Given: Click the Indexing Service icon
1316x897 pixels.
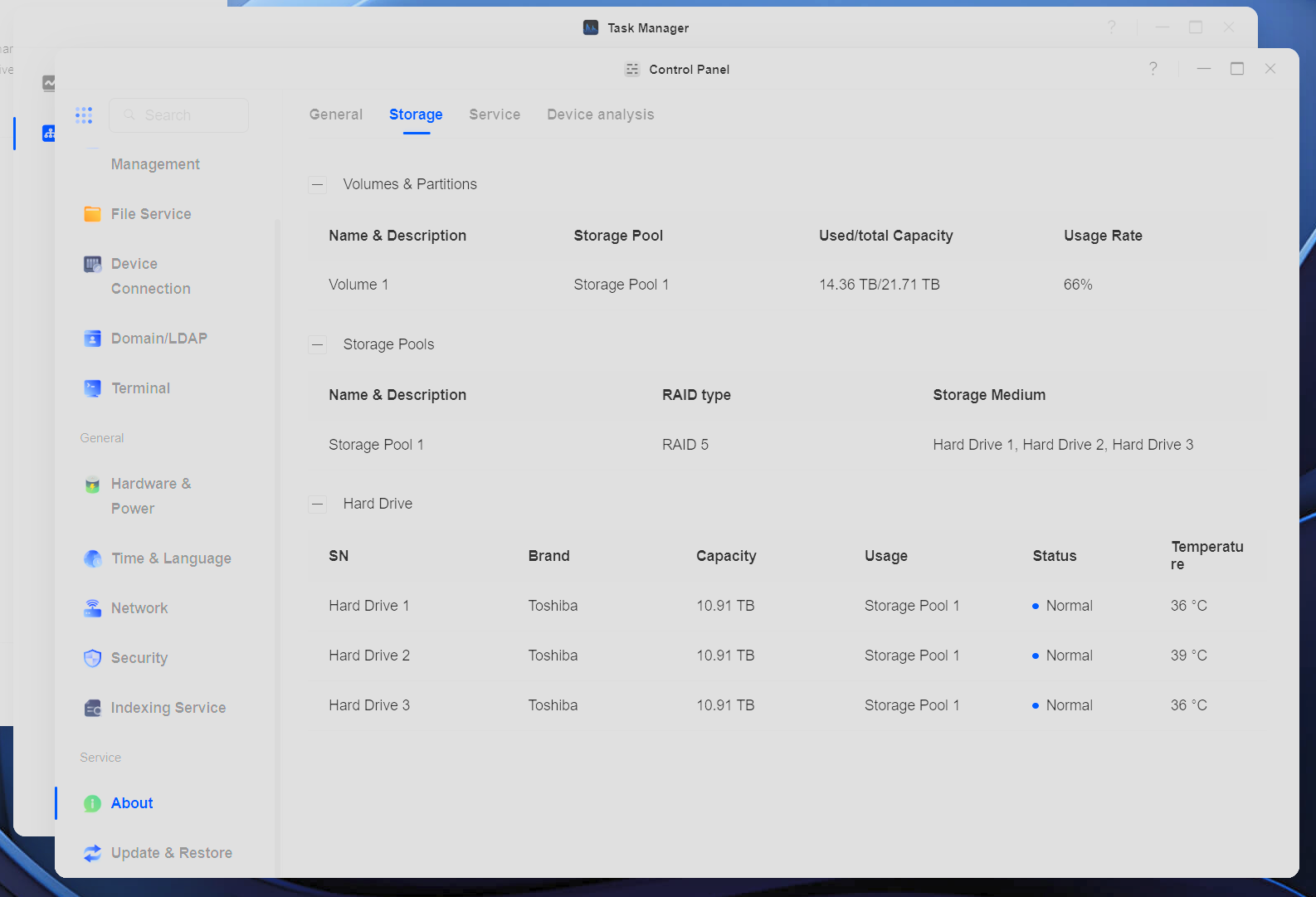Looking at the screenshot, I should tap(92, 708).
